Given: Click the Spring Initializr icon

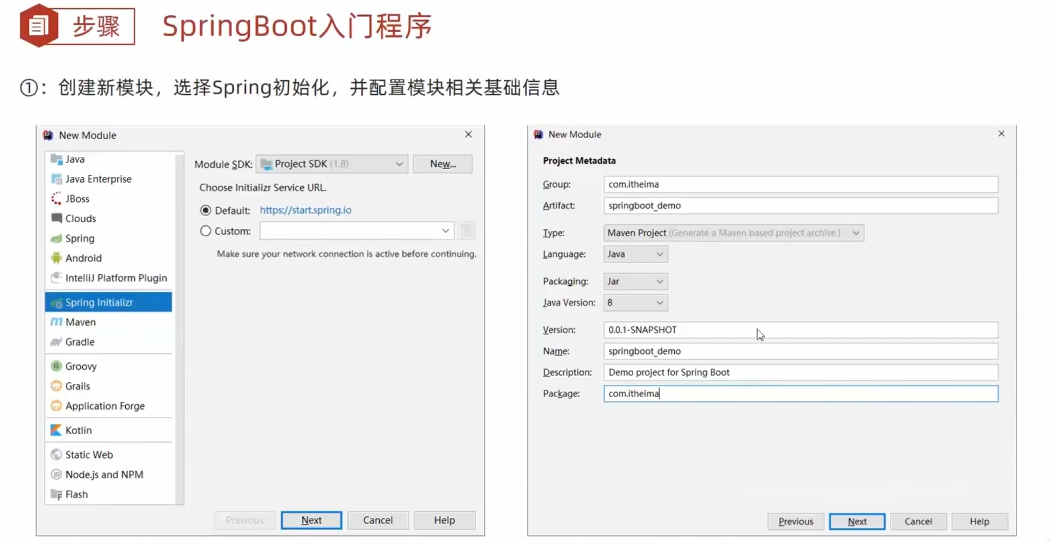Looking at the screenshot, I should point(56,303).
